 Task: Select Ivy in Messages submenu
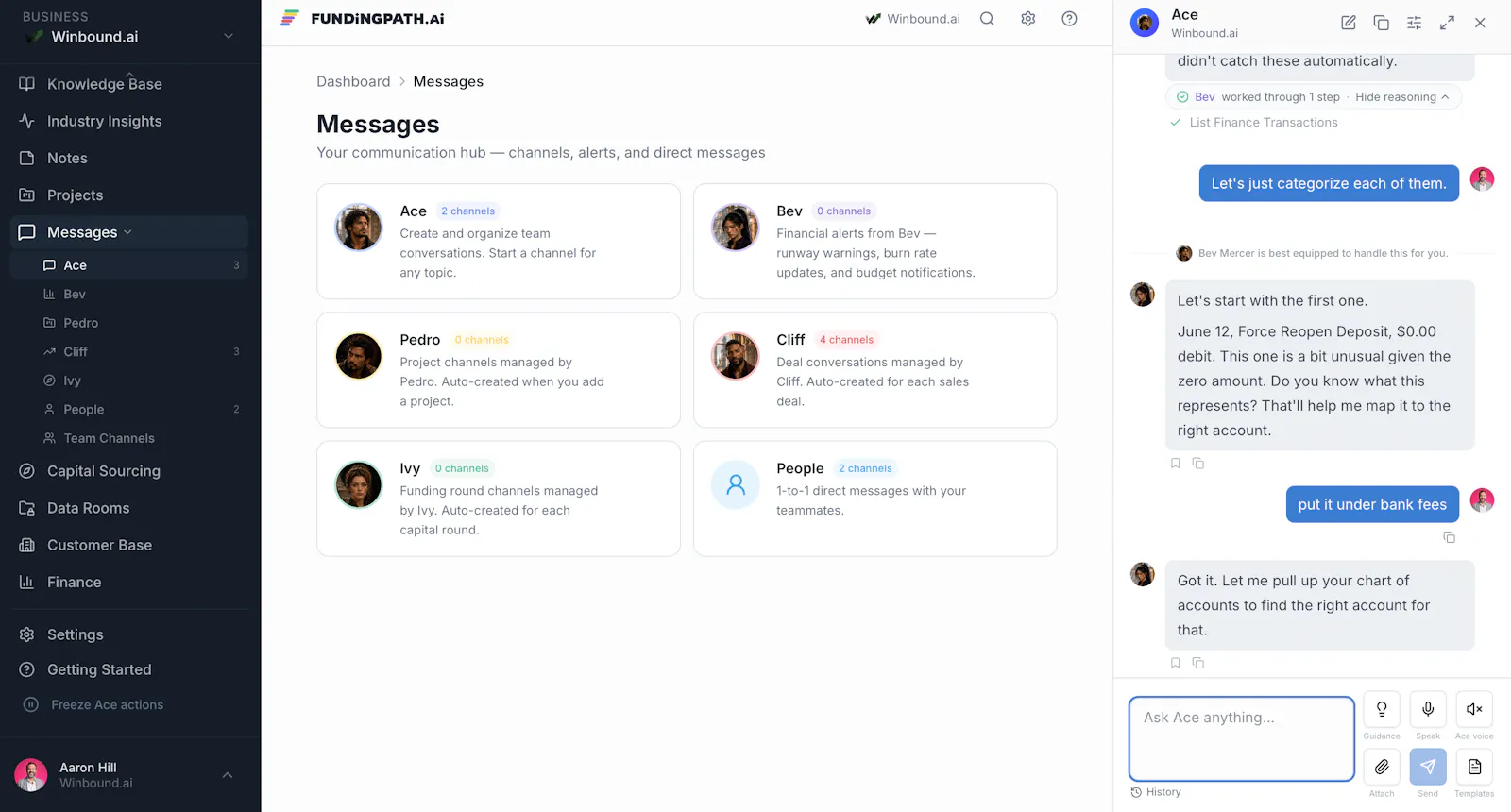click(x=130, y=381)
